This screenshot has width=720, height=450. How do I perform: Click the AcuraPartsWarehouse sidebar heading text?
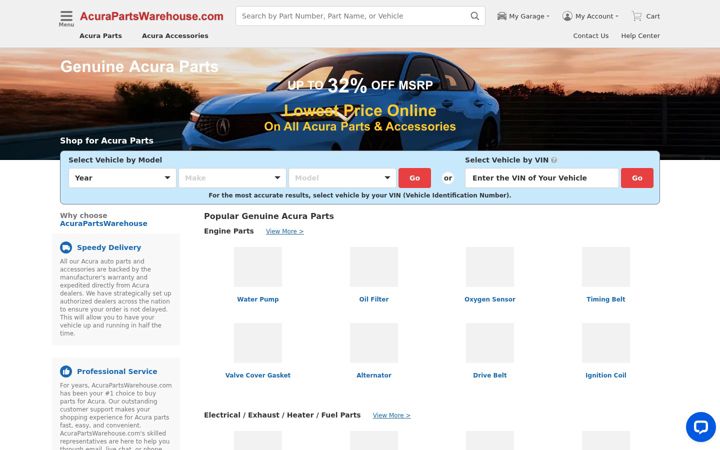pyautogui.click(x=104, y=224)
